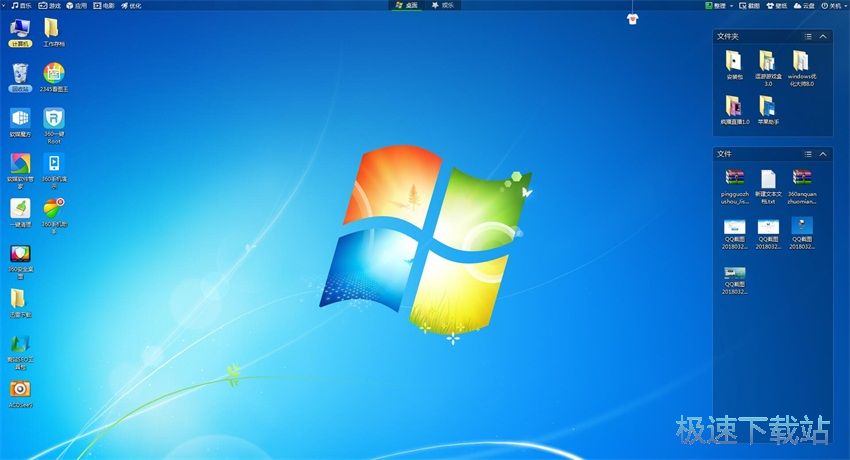Image resolution: width=850 pixels, height=460 pixels.
Task: Open list view menu of 文件夹 panel
Action: 808,36
